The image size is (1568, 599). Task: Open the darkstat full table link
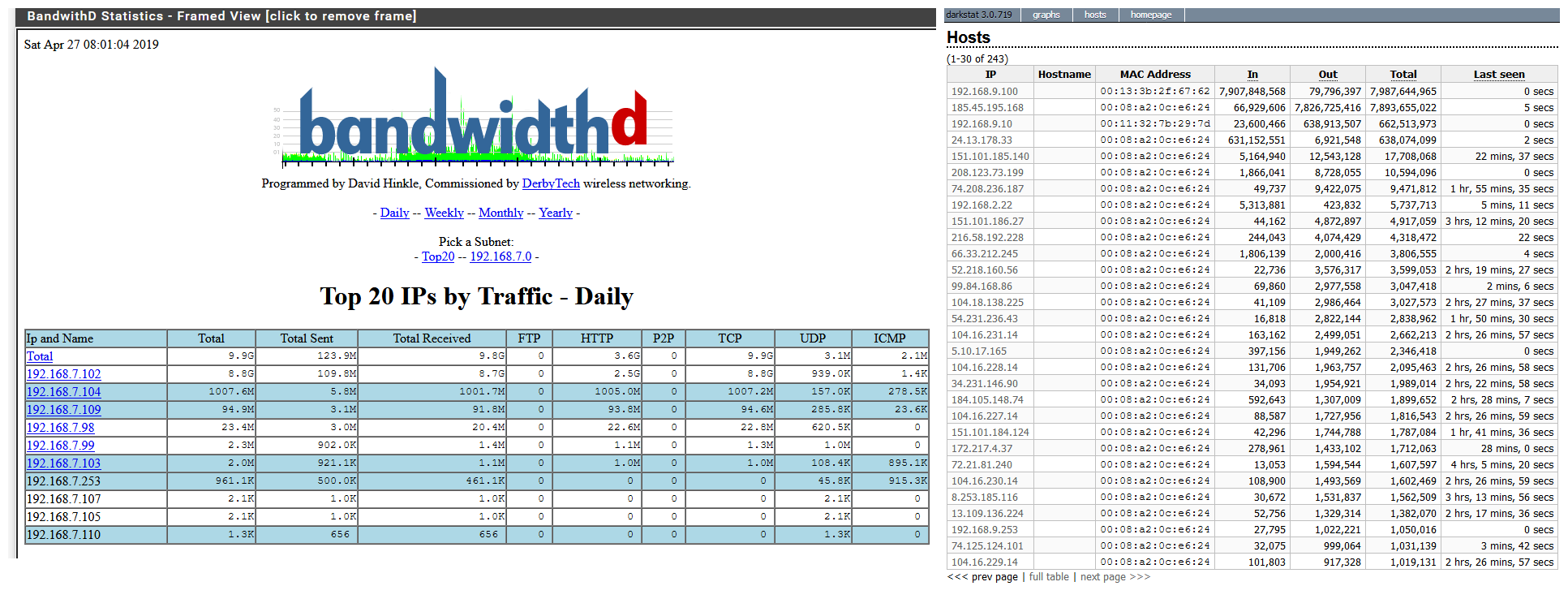click(1049, 577)
